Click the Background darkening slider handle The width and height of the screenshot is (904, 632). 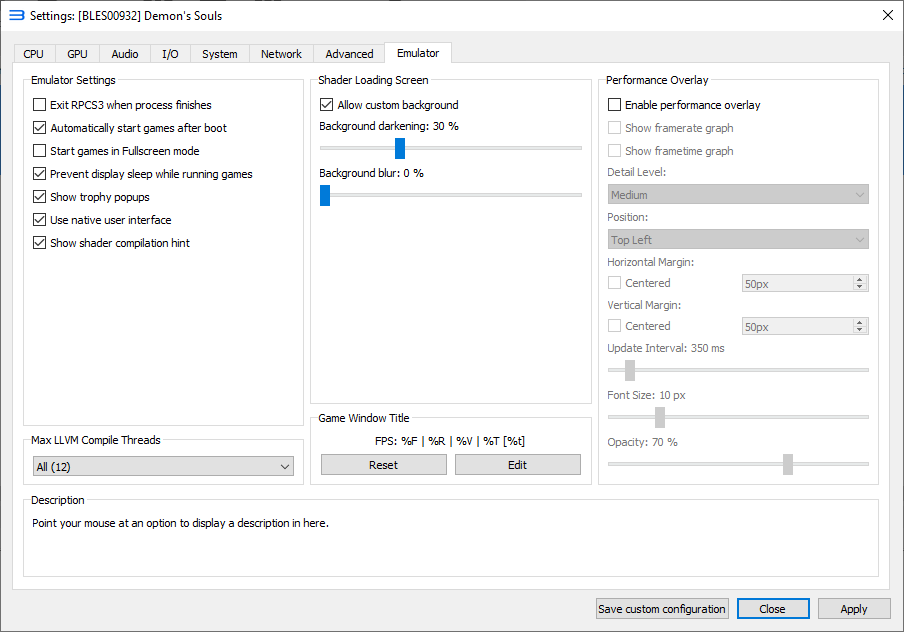tap(400, 148)
